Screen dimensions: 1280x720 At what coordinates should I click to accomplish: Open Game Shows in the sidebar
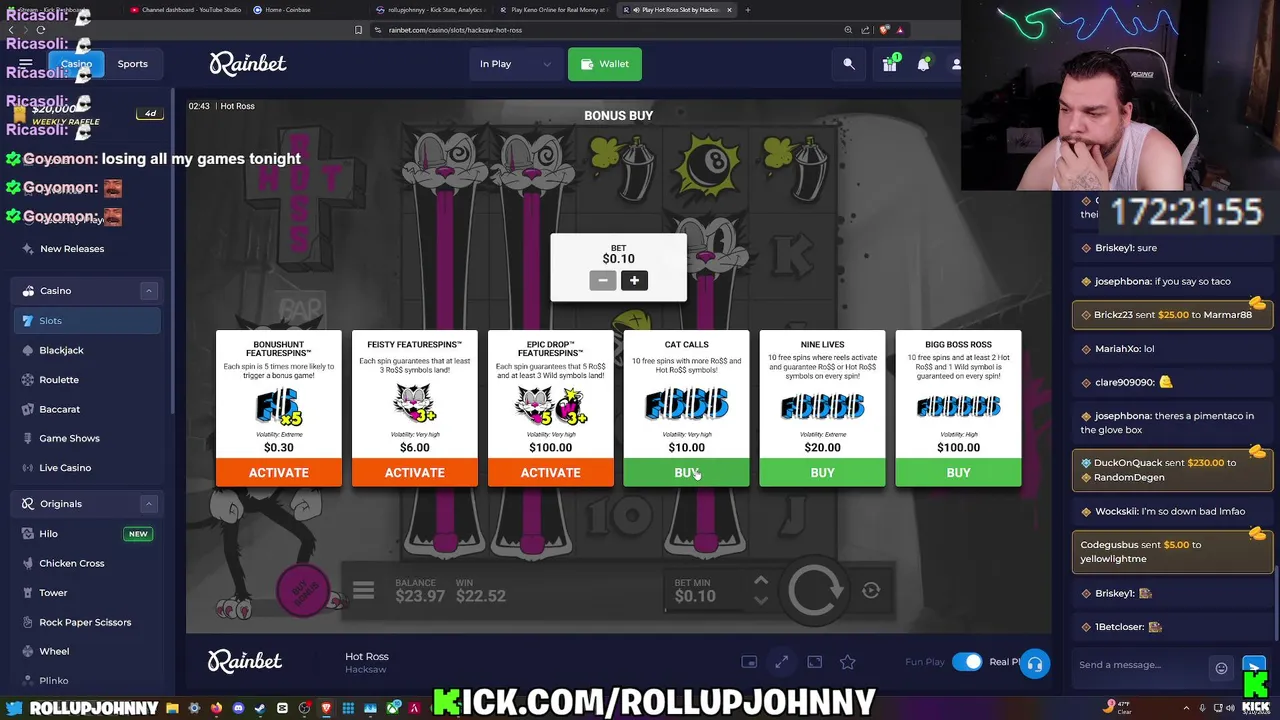coord(87,438)
